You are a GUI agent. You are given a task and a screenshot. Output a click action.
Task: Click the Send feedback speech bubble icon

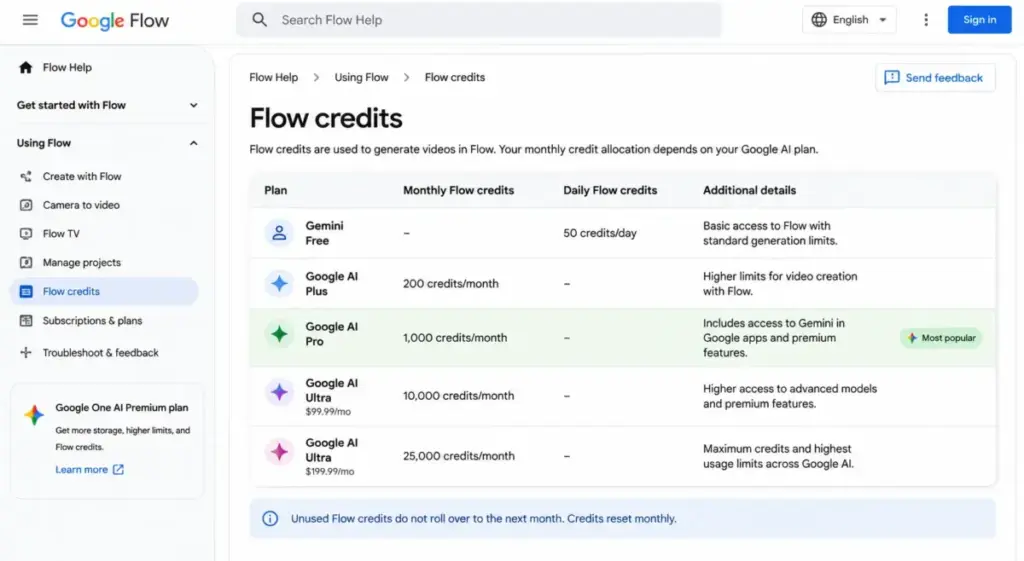(891, 78)
